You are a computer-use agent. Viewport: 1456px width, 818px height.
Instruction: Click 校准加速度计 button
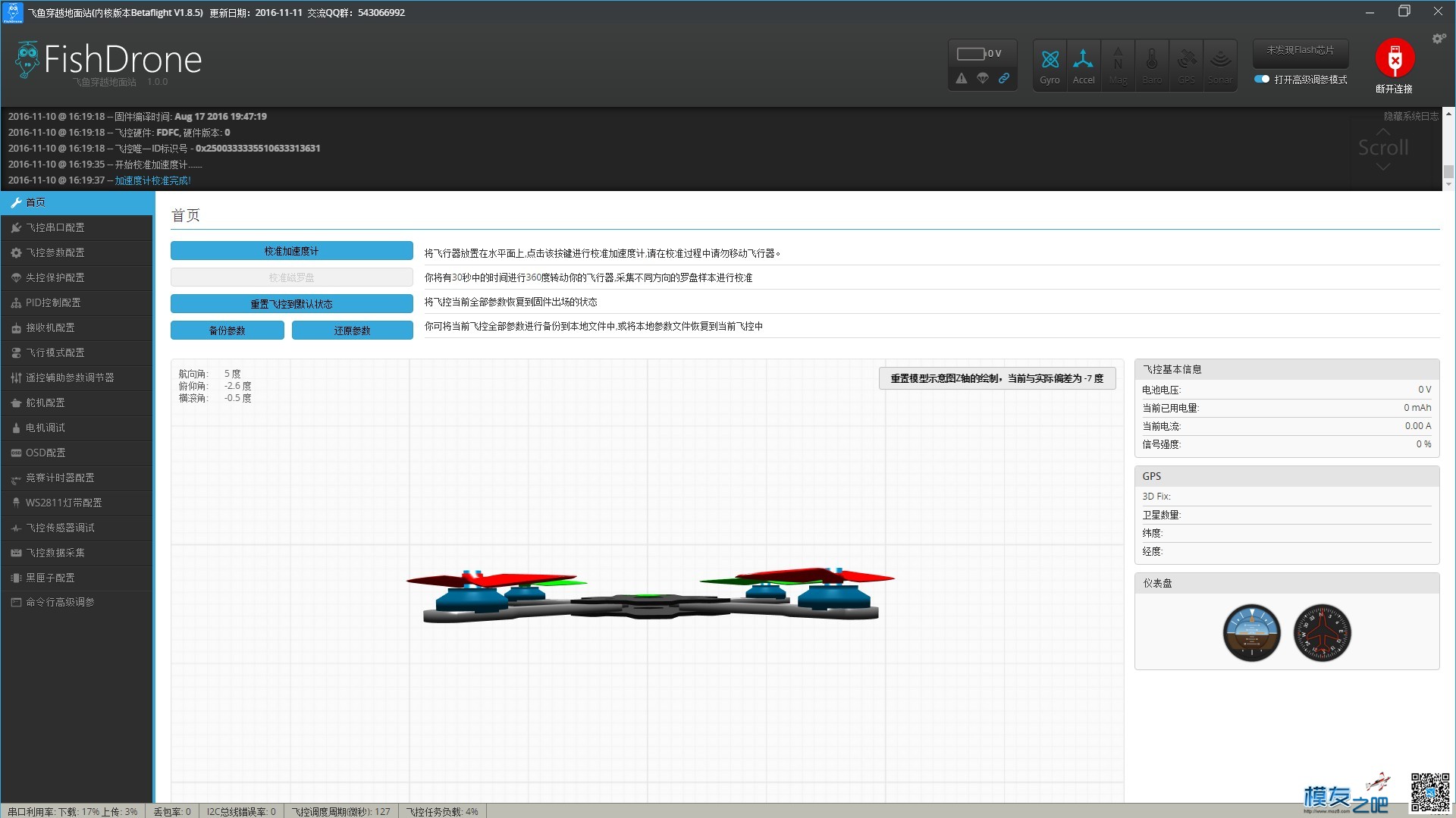pyautogui.click(x=292, y=251)
